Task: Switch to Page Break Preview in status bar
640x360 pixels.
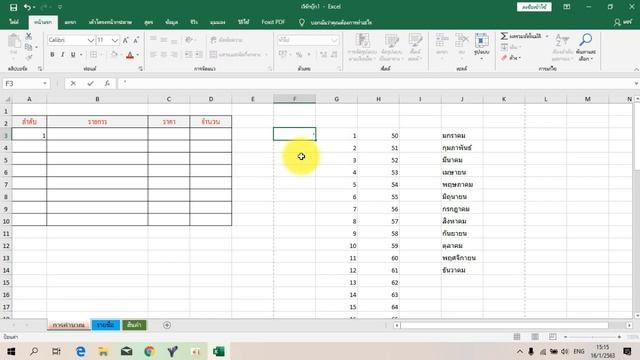Action: click(x=553, y=337)
